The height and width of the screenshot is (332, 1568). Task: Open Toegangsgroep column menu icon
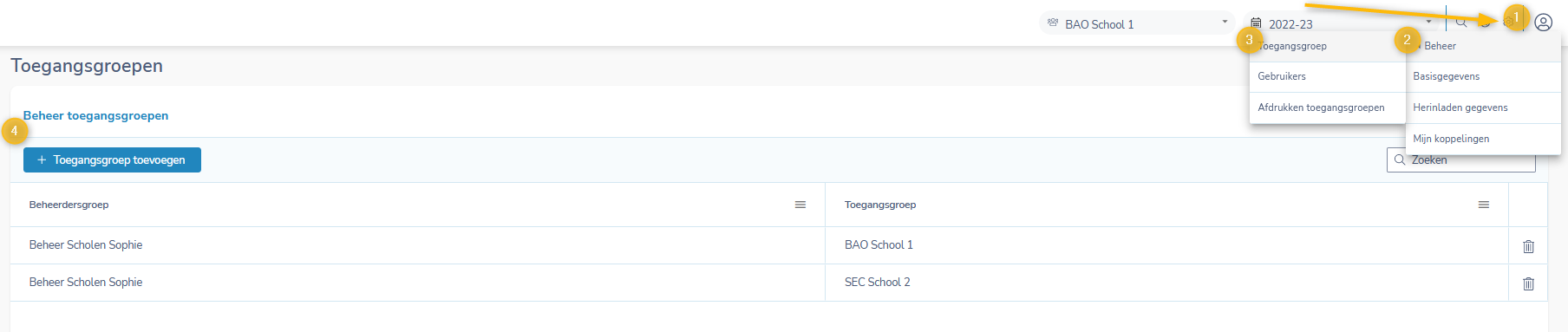(1484, 205)
